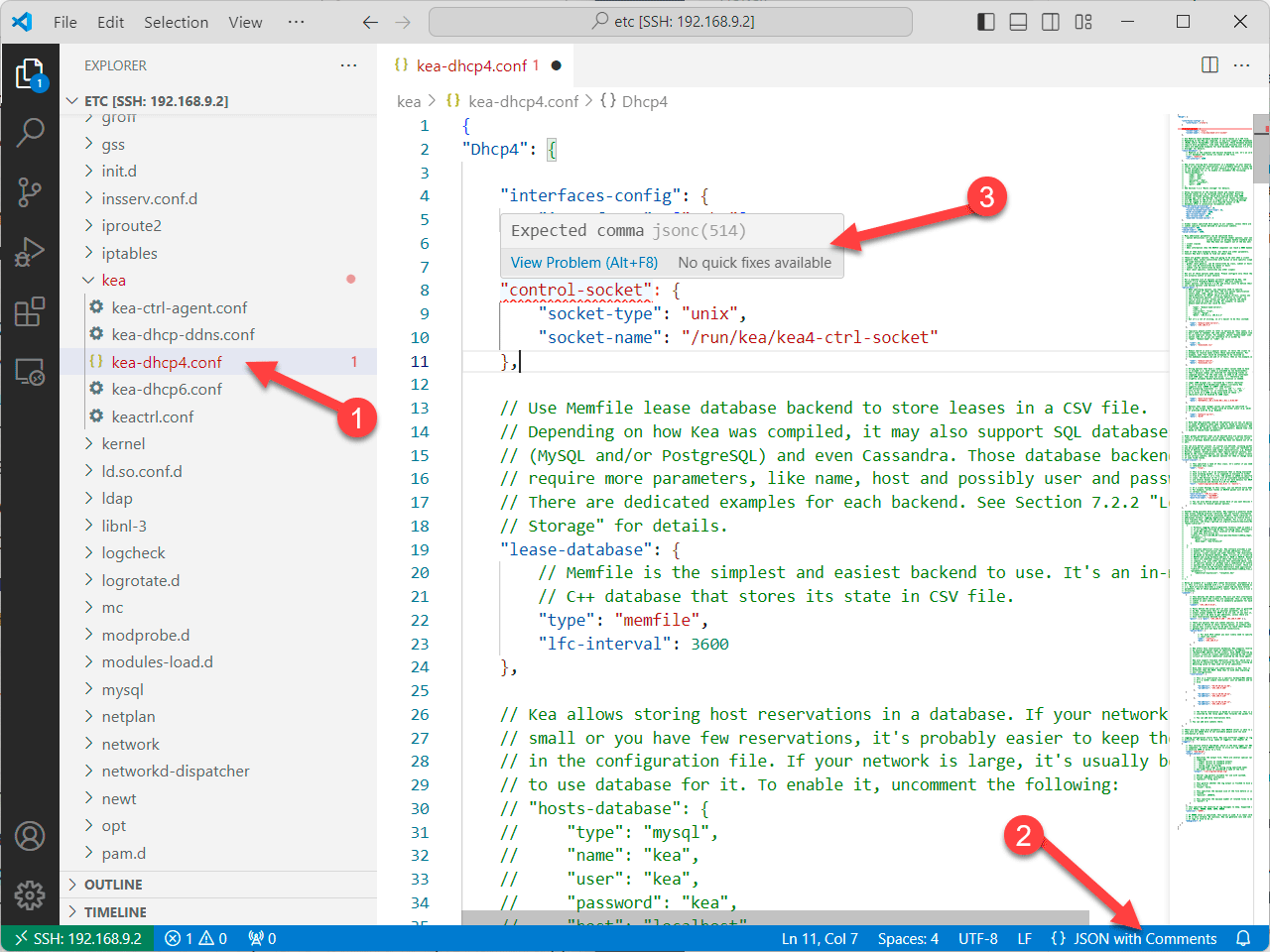
Task: Open the Source Control view
Action: click(30, 191)
